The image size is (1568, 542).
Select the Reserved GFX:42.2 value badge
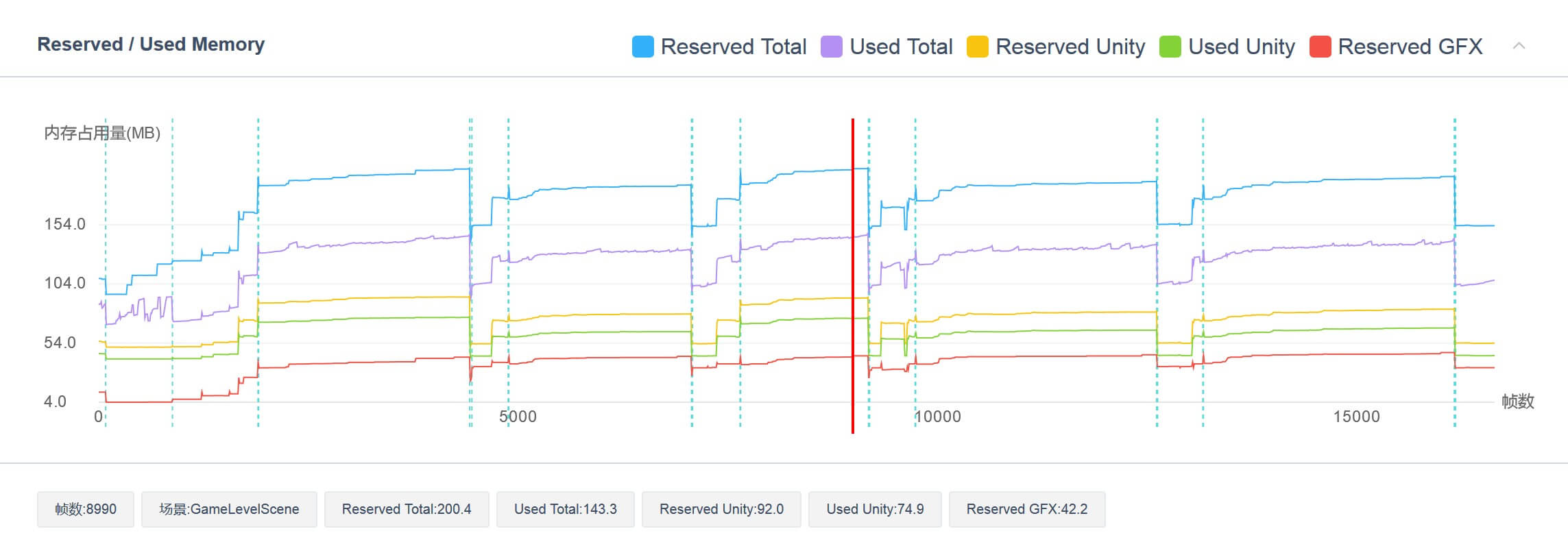pos(1026,509)
